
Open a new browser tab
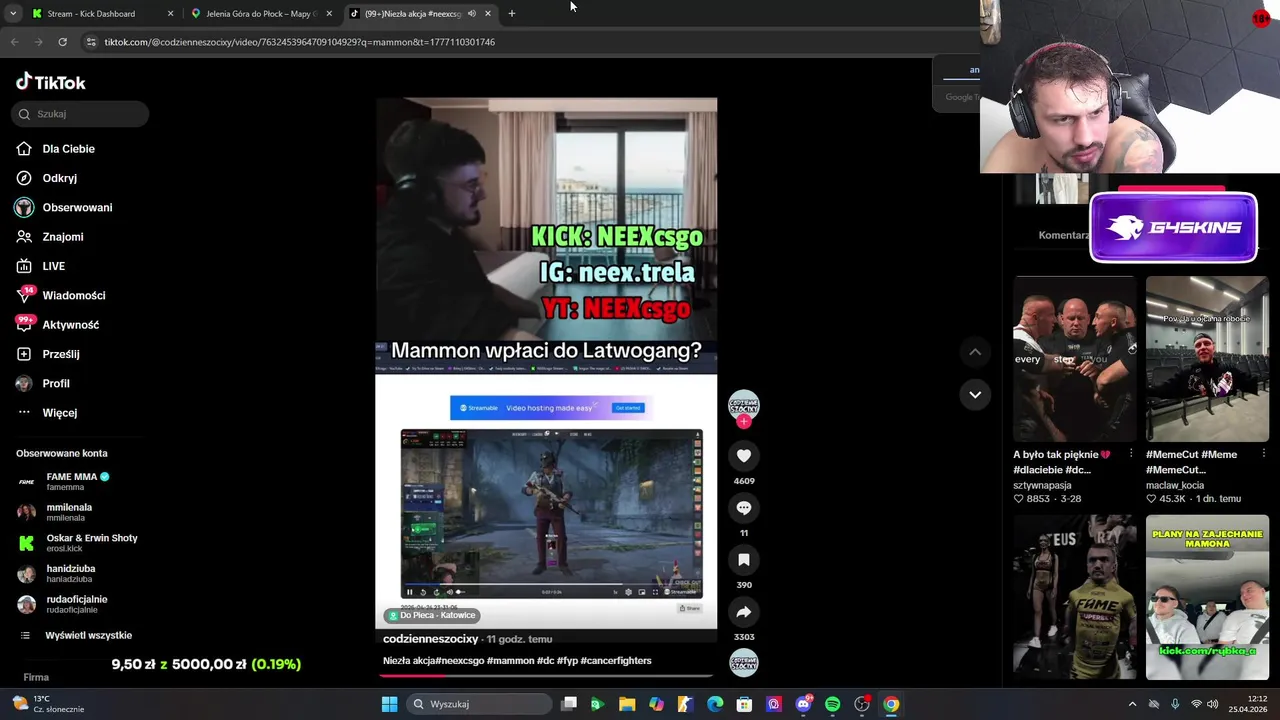(511, 14)
